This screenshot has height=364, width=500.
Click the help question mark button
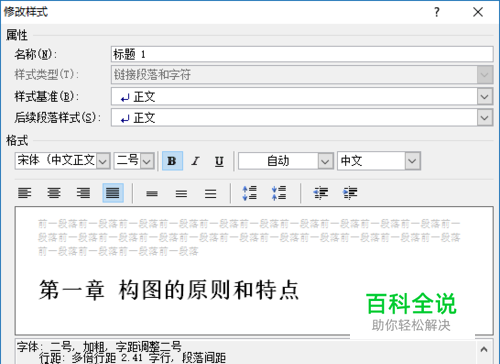pos(437,12)
